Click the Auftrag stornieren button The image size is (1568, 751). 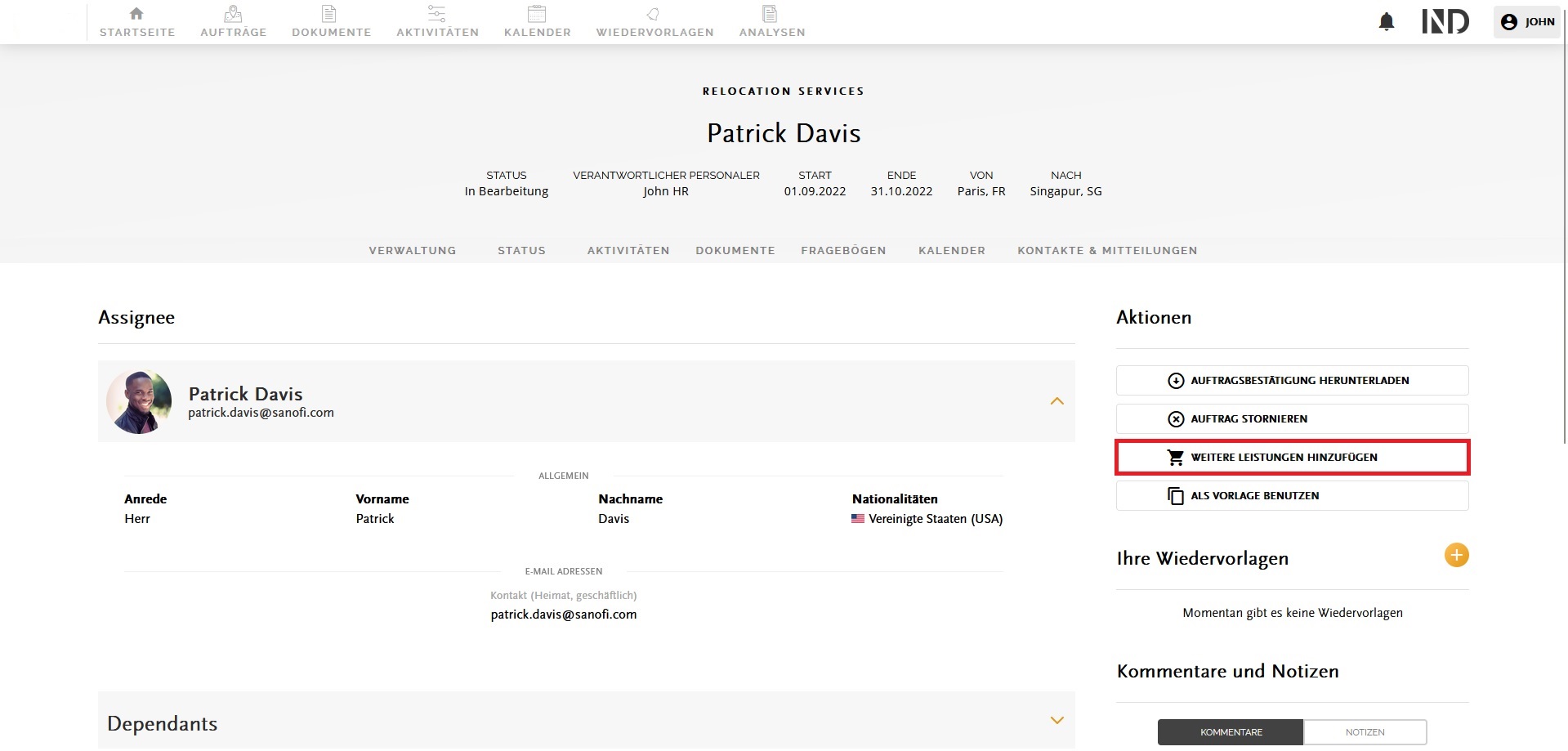coord(1292,419)
